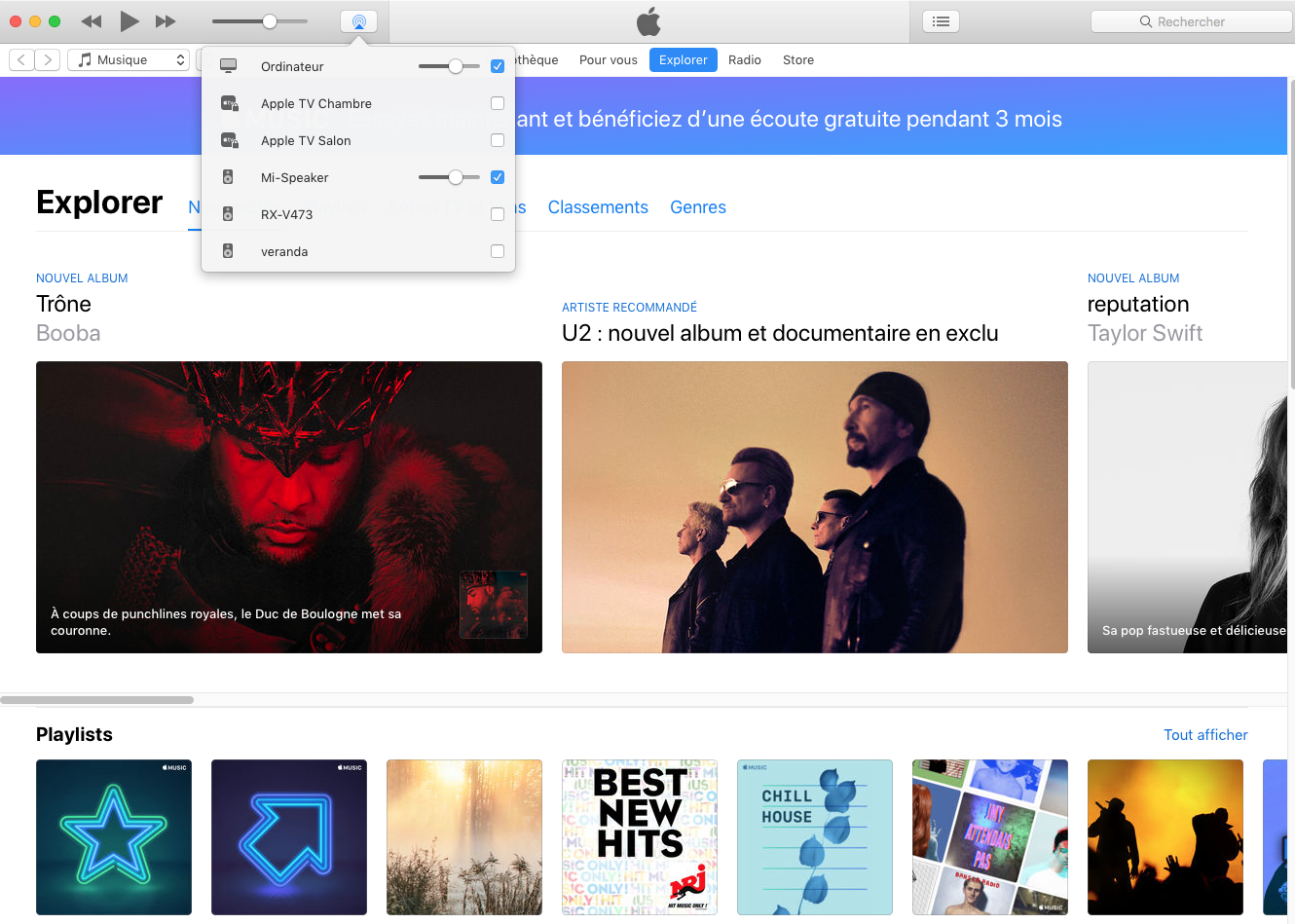Click the 'Playlists' section heading
This screenshot has width=1295, height=924.
(74, 734)
